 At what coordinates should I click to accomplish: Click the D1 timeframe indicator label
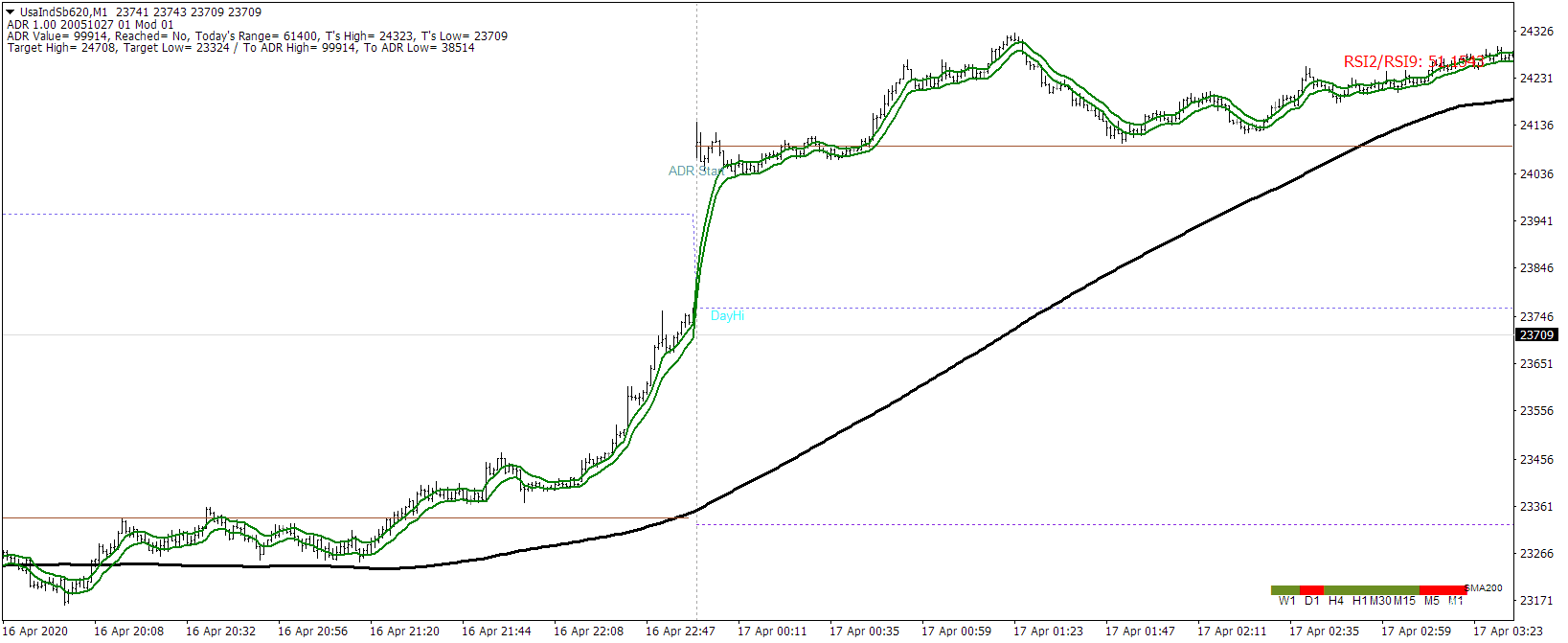(1311, 601)
